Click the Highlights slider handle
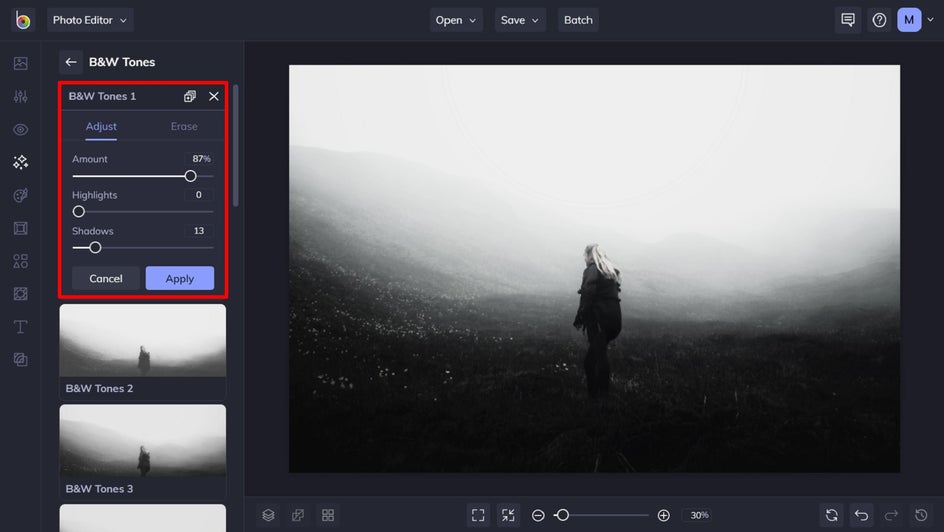 coord(78,211)
